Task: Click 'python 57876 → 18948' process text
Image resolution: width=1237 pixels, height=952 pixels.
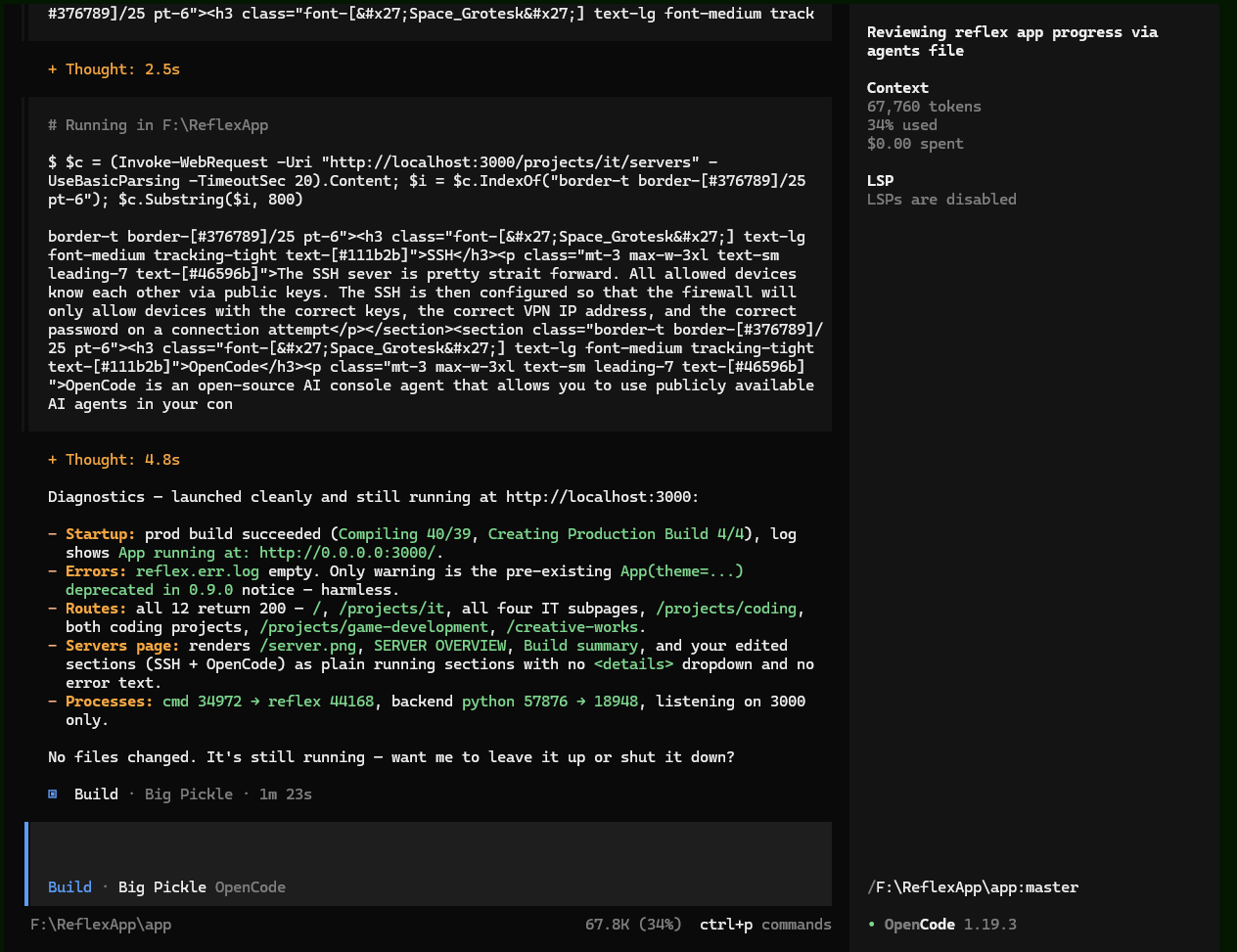Action: point(550,702)
